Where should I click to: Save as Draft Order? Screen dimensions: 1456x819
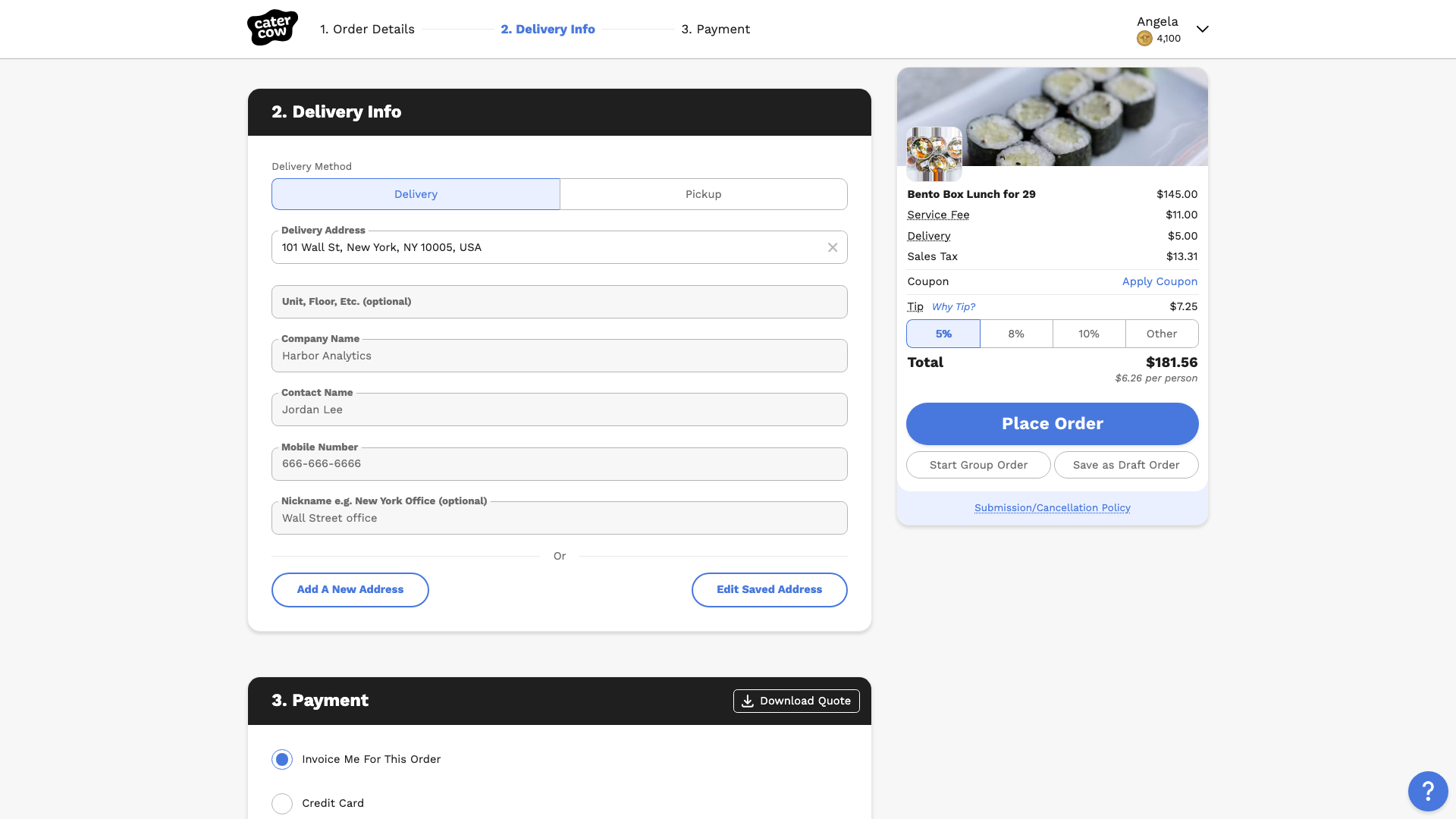1126,465
